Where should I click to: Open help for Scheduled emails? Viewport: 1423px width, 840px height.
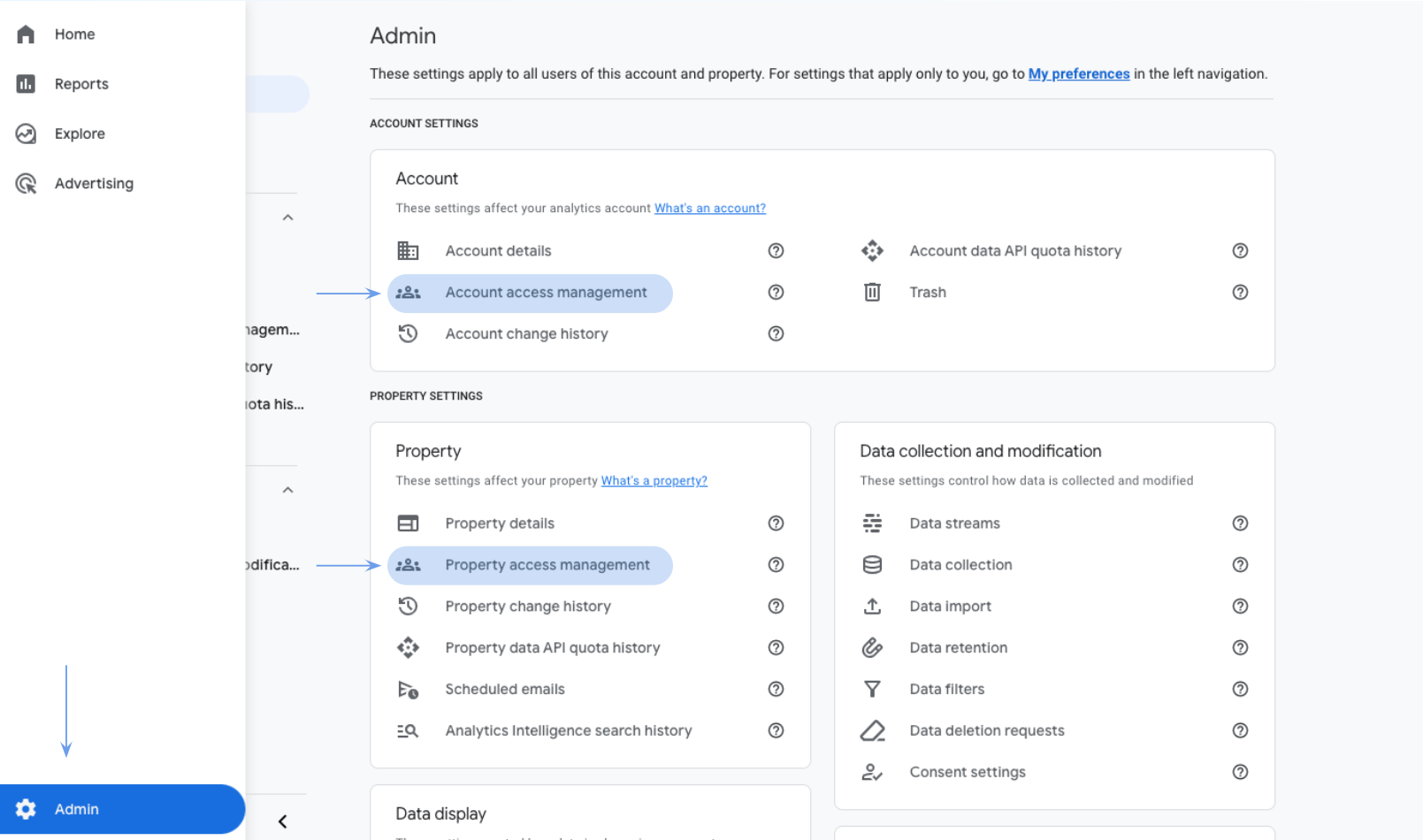click(776, 690)
